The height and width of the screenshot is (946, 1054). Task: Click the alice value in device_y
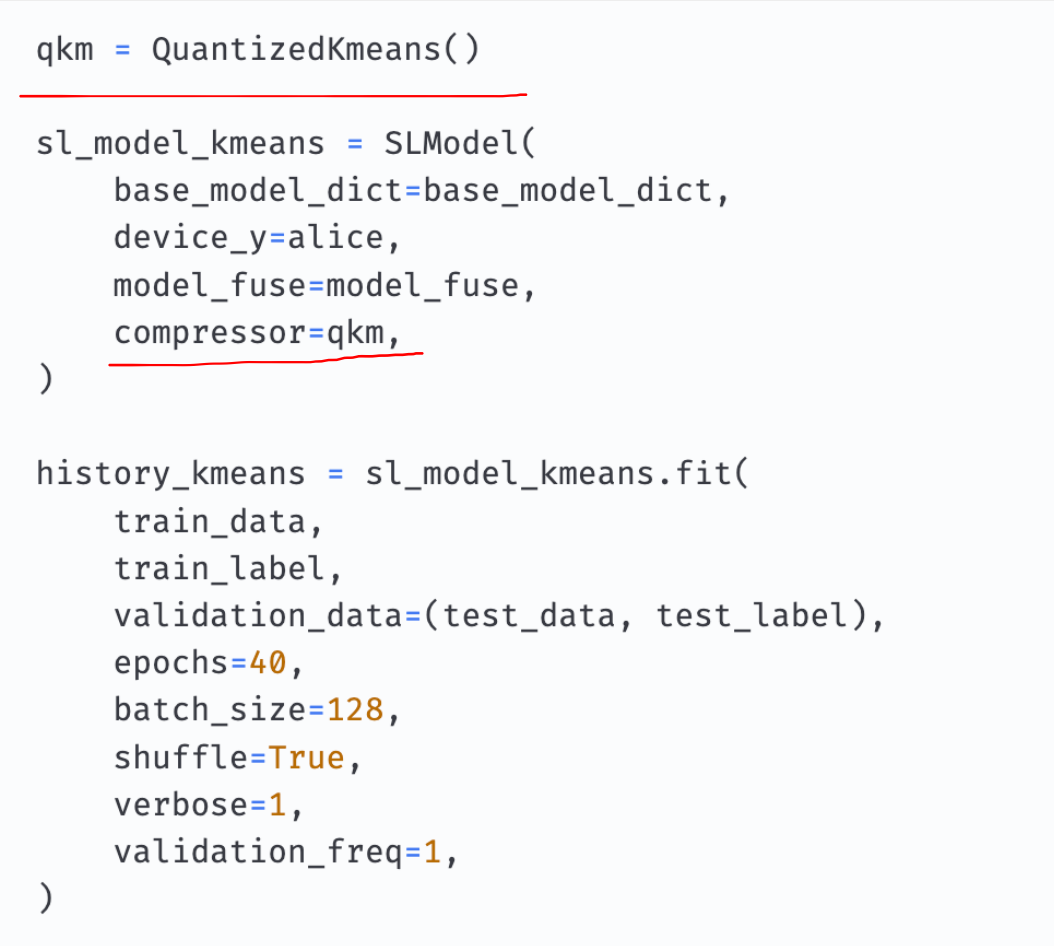coord(336,238)
